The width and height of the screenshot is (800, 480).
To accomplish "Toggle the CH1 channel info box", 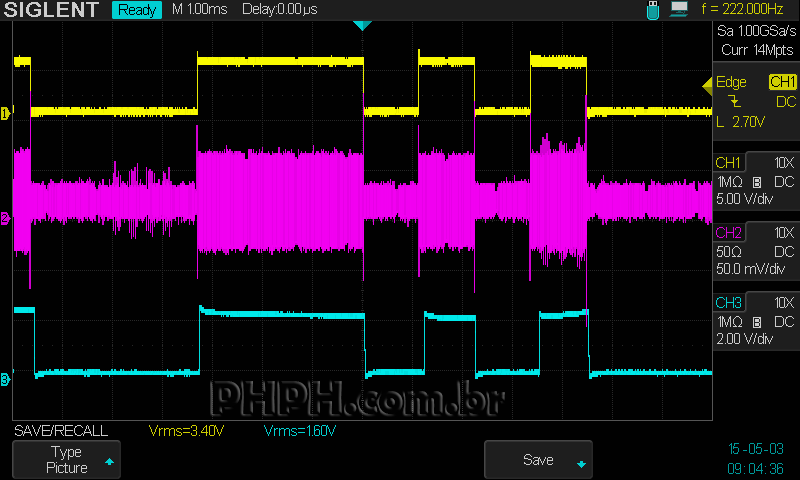I will point(755,181).
